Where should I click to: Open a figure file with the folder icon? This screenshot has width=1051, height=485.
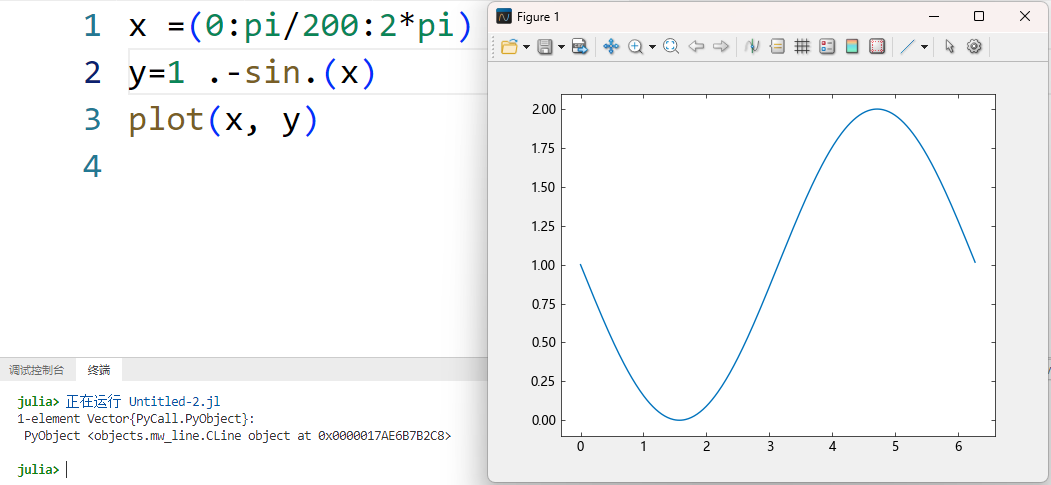(x=510, y=46)
